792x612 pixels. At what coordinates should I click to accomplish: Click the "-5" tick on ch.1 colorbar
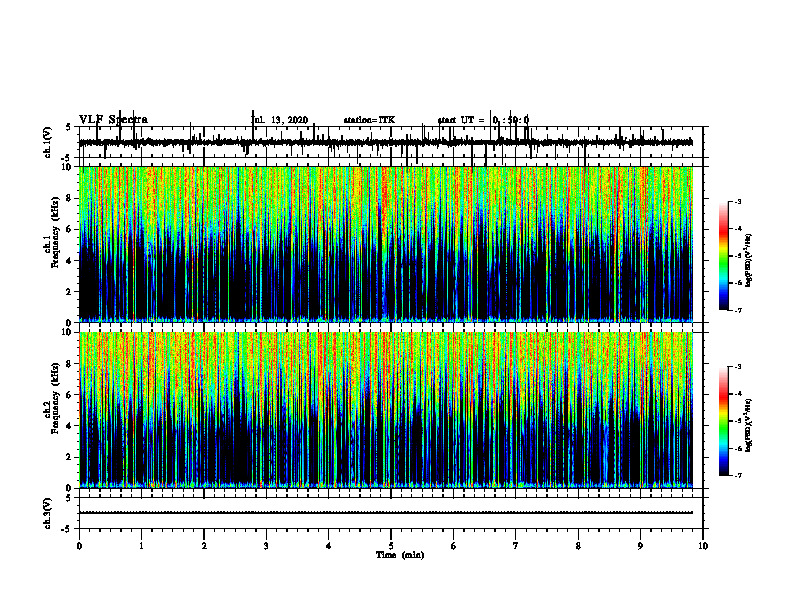[737, 256]
